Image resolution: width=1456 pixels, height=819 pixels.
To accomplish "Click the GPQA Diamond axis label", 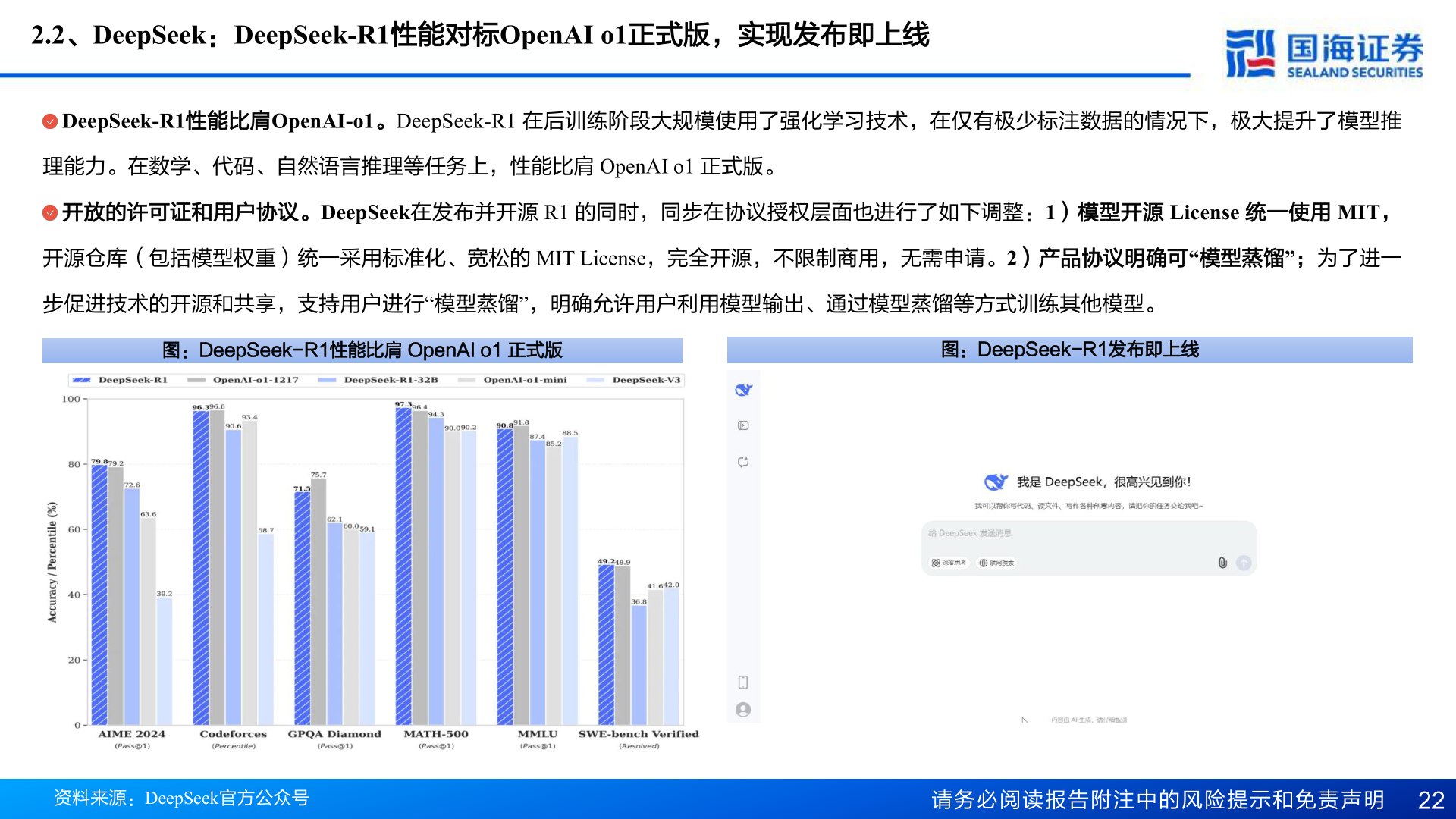I will coord(334,734).
